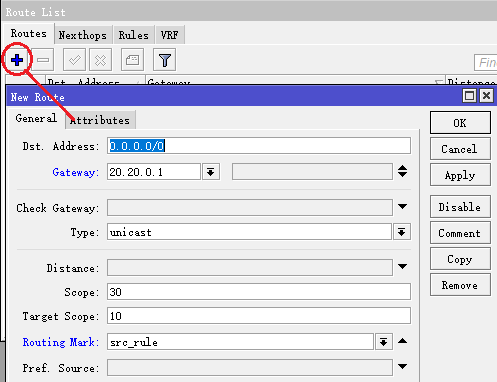Close the New Route dialog
Image resolution: width=497 pixels, height=382 pixels.
[x=487, y=96]
